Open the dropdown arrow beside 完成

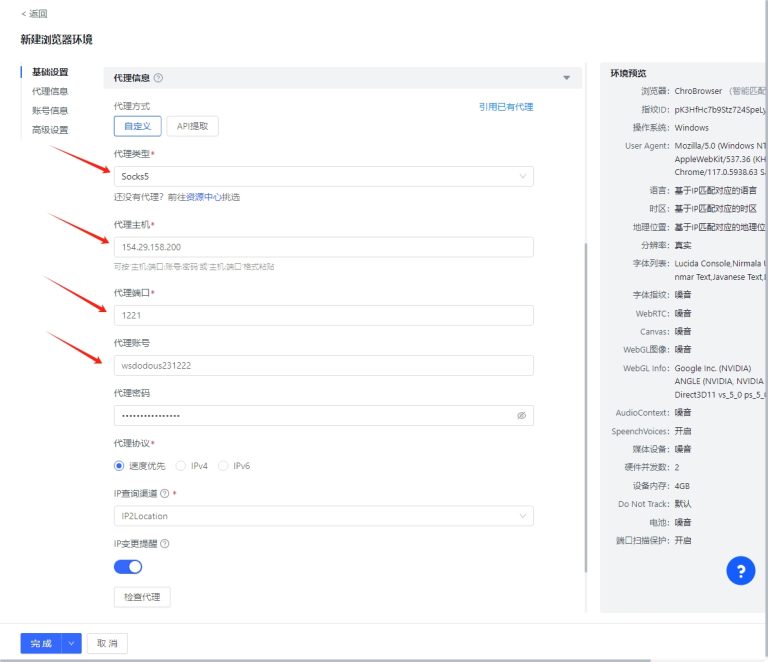(71, 644)
